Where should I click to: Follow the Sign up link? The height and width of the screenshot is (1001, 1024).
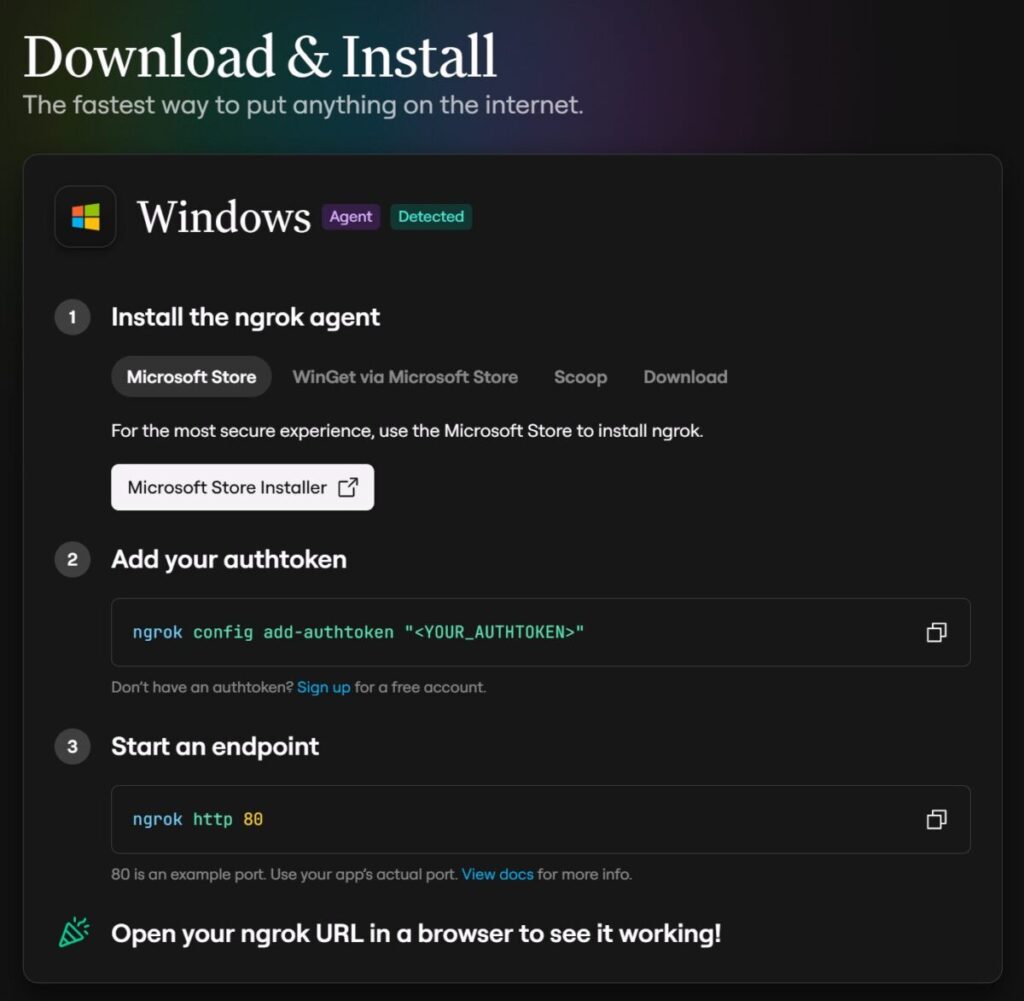point(323,687)
